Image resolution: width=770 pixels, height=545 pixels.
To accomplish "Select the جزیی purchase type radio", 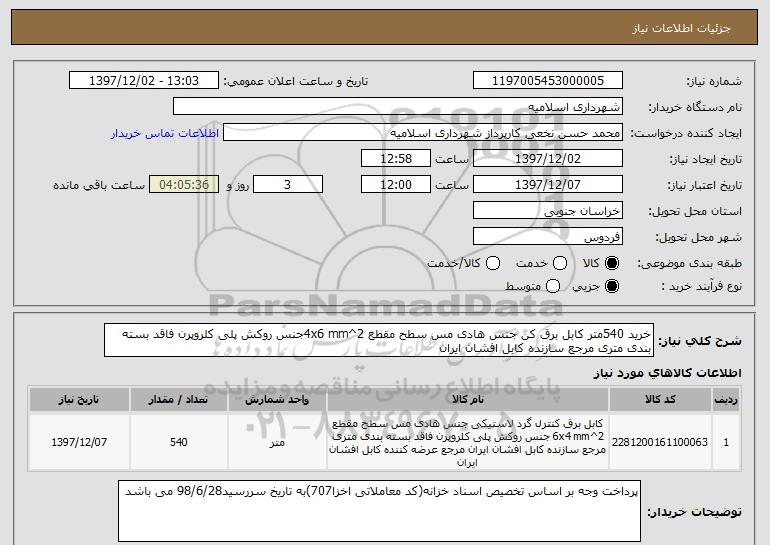I will pyautogui.click(x=612, y=286).
